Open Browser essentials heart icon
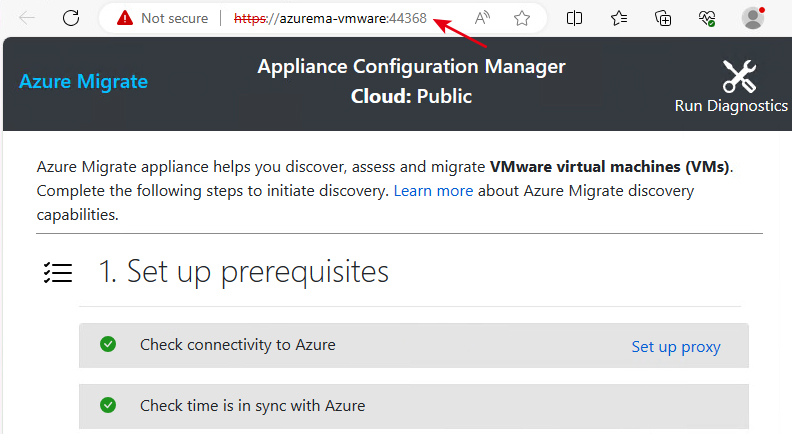The image size is (792, 434). tap(707, 18)
